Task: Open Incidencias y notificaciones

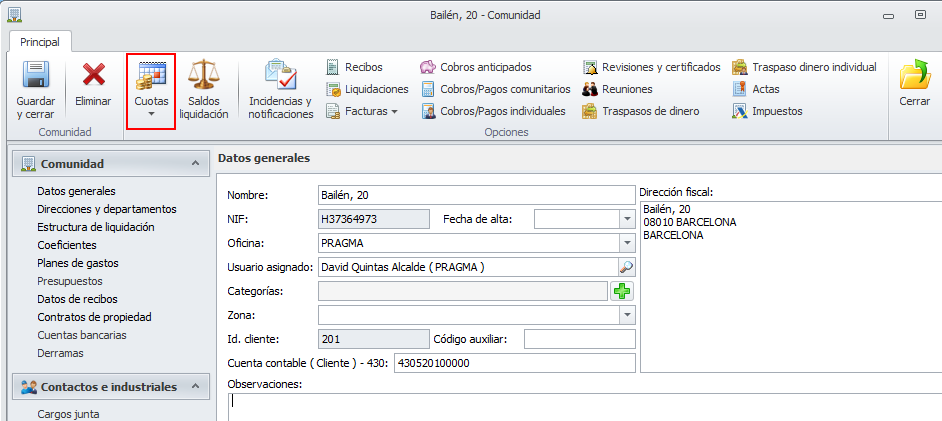Action: (x=280, y=77)
